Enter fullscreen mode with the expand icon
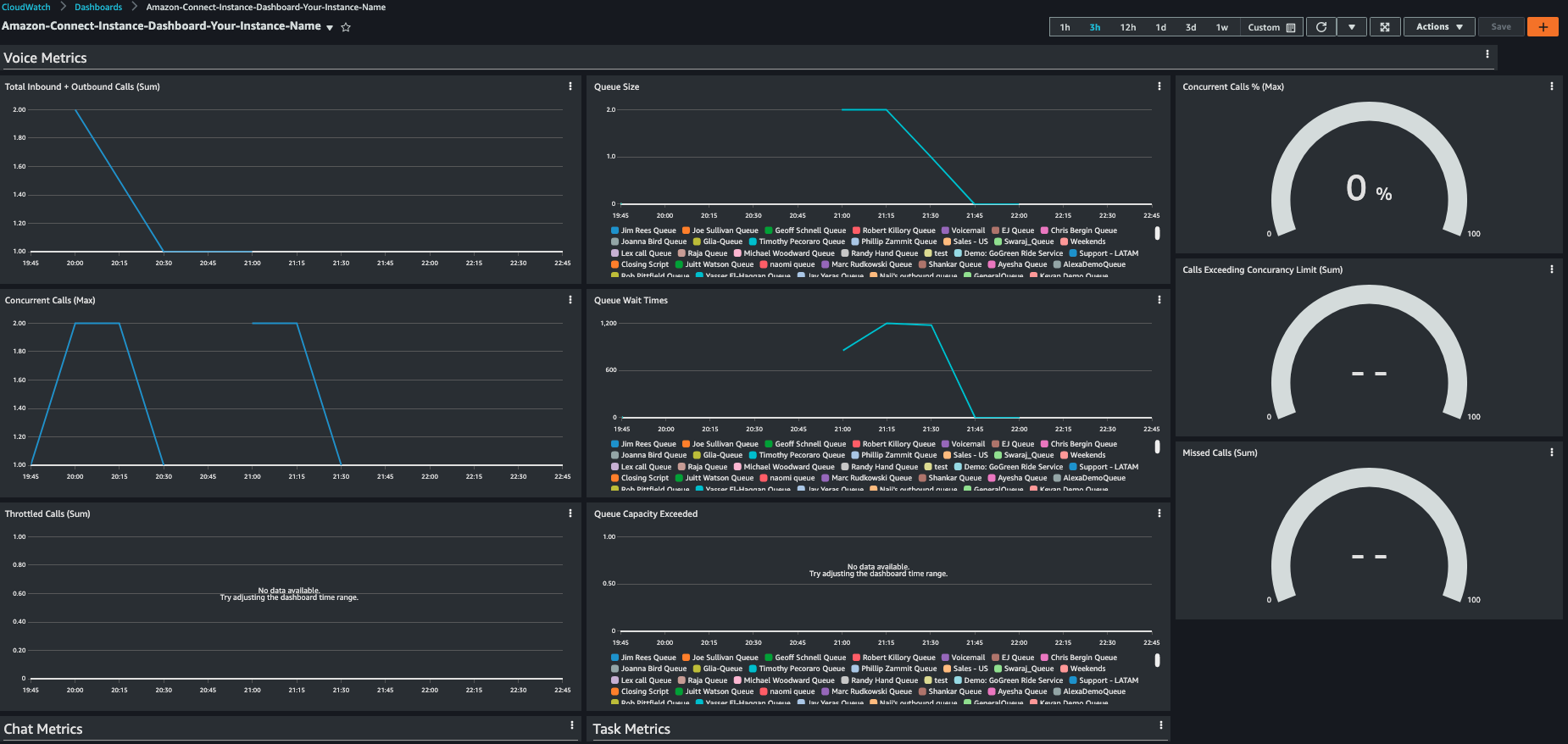The height and width of the screenshot is (744, 1568). 1384,27
